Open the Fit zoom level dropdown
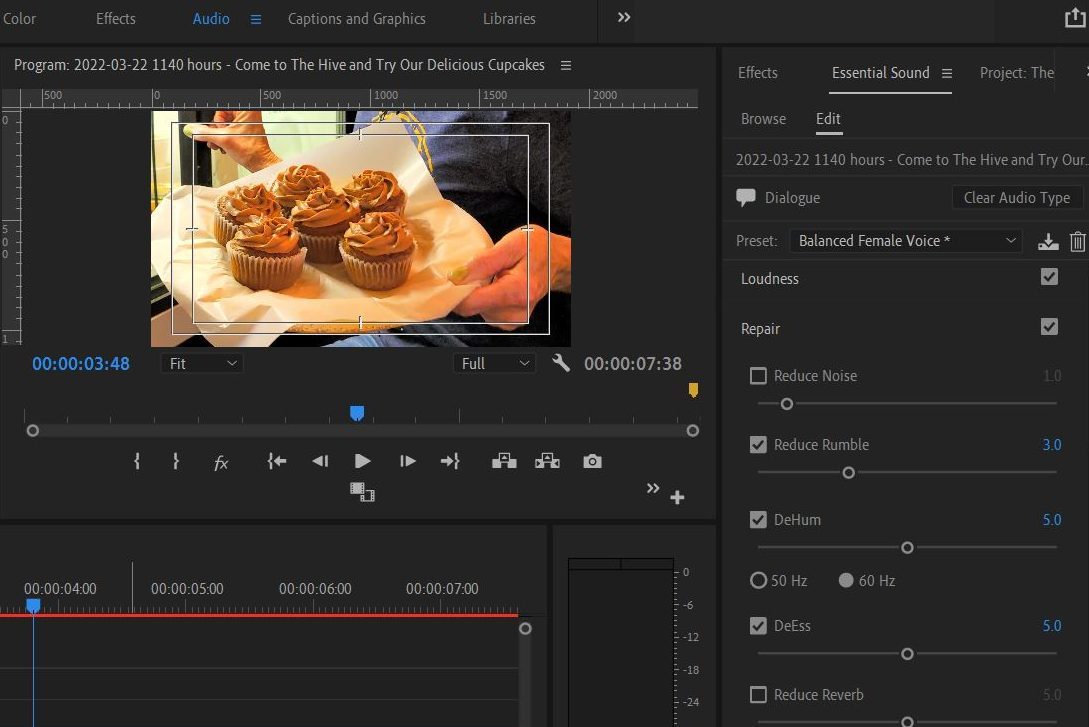Viewport: 1089px width, 727px height. 202,363
